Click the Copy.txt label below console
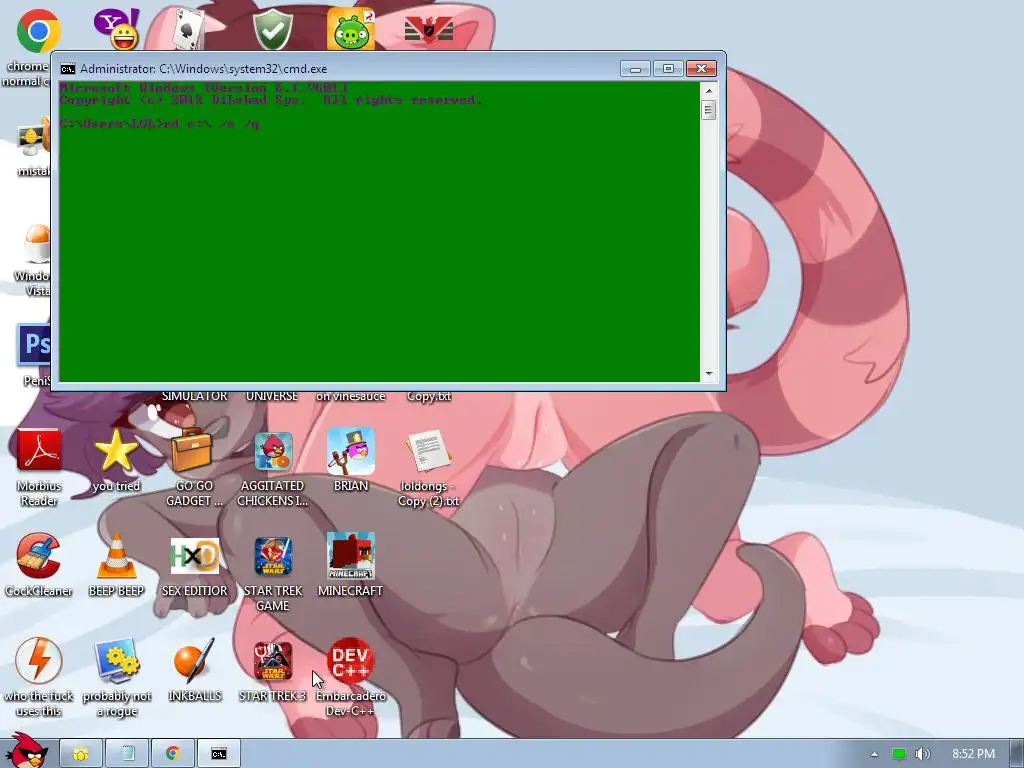This screenshot has width=1024, height=768. tap(428, 396)
